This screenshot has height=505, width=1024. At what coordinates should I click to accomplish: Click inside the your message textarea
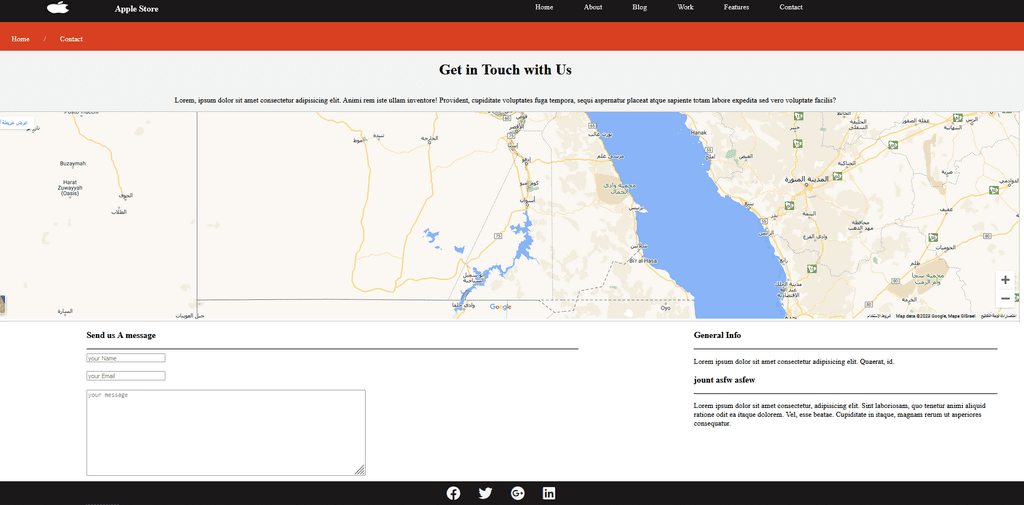(226, 432)
